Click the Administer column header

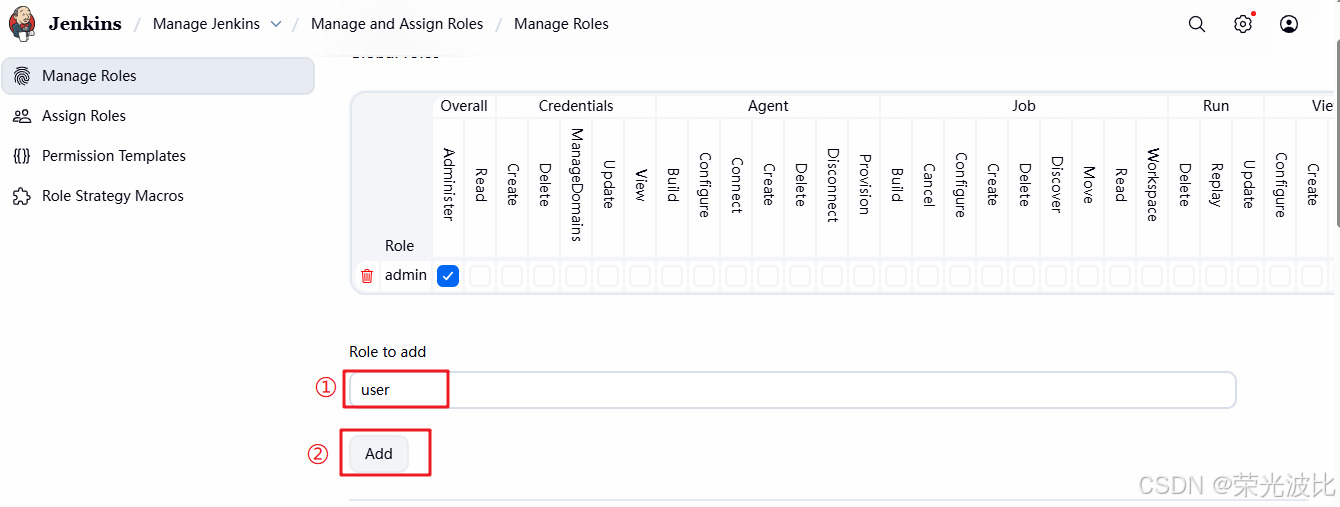click(448, 185)
